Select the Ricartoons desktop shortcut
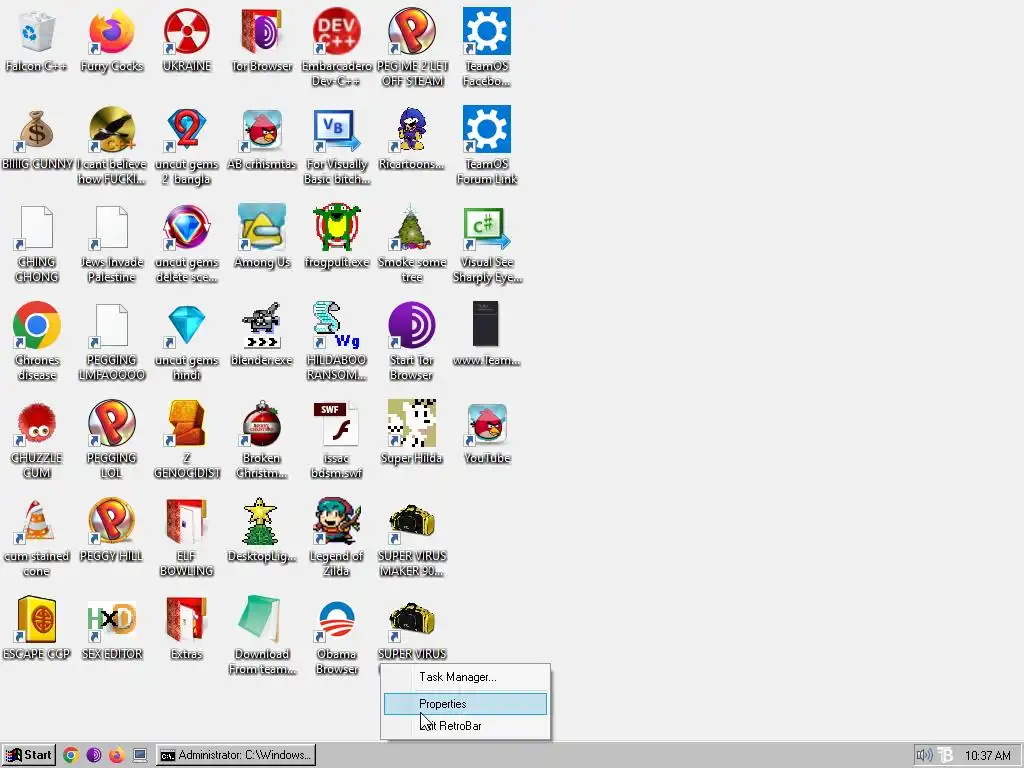The width and height of the screenshot is (1024, 768). click(x=411, y=129)
